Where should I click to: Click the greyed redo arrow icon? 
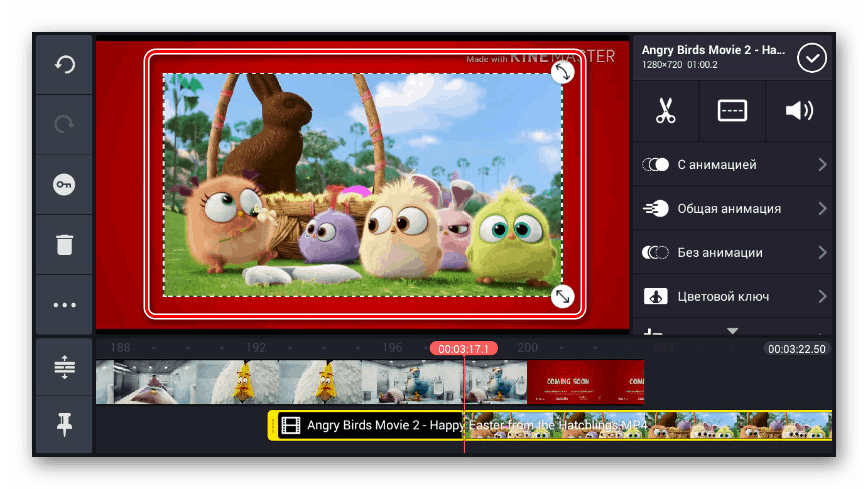(64, 124)
